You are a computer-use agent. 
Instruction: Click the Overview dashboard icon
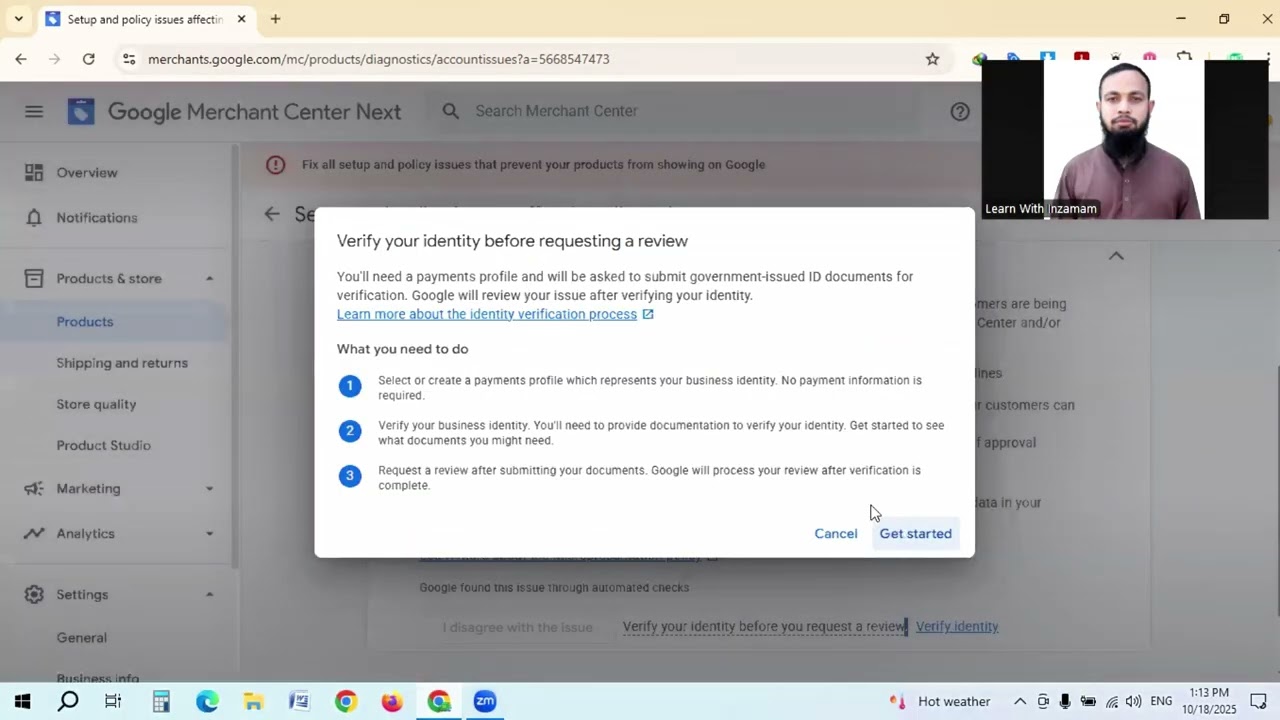[x=34, y=172]
